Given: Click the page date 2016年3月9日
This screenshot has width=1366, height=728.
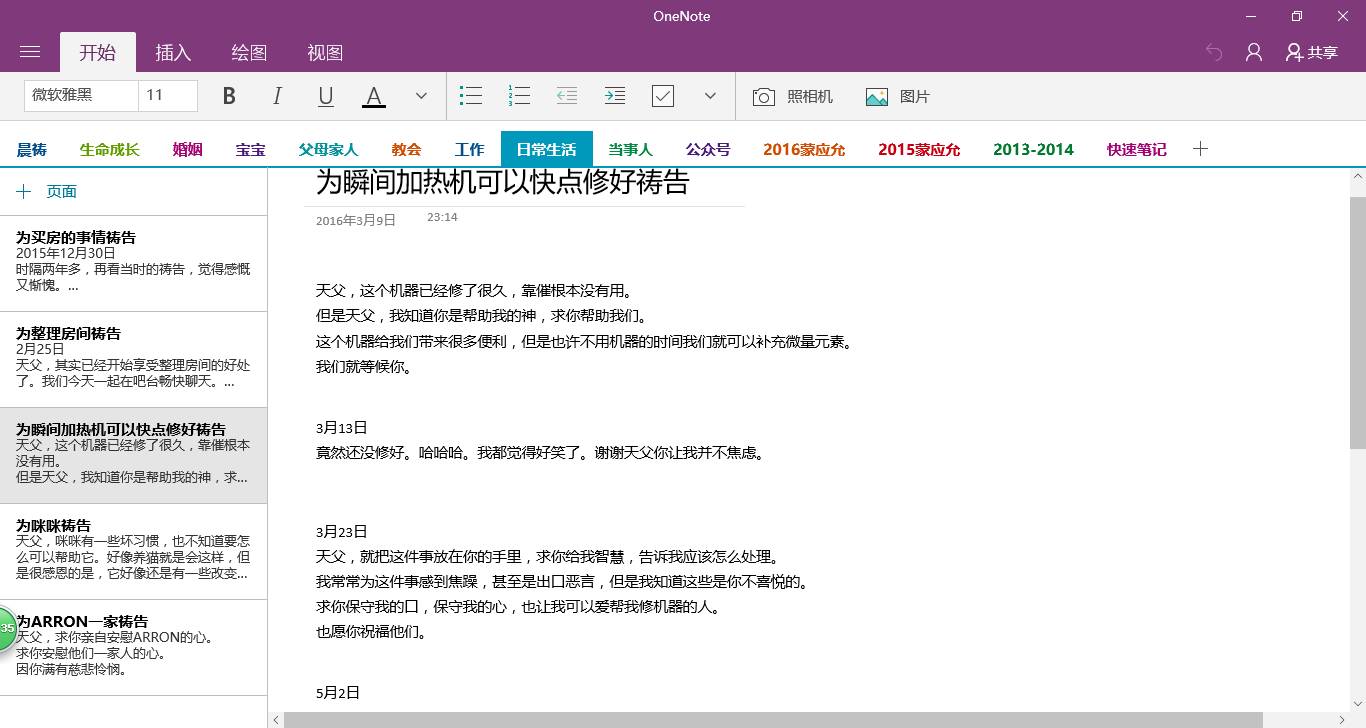Looking at the screenshot, I should [356, 220].
